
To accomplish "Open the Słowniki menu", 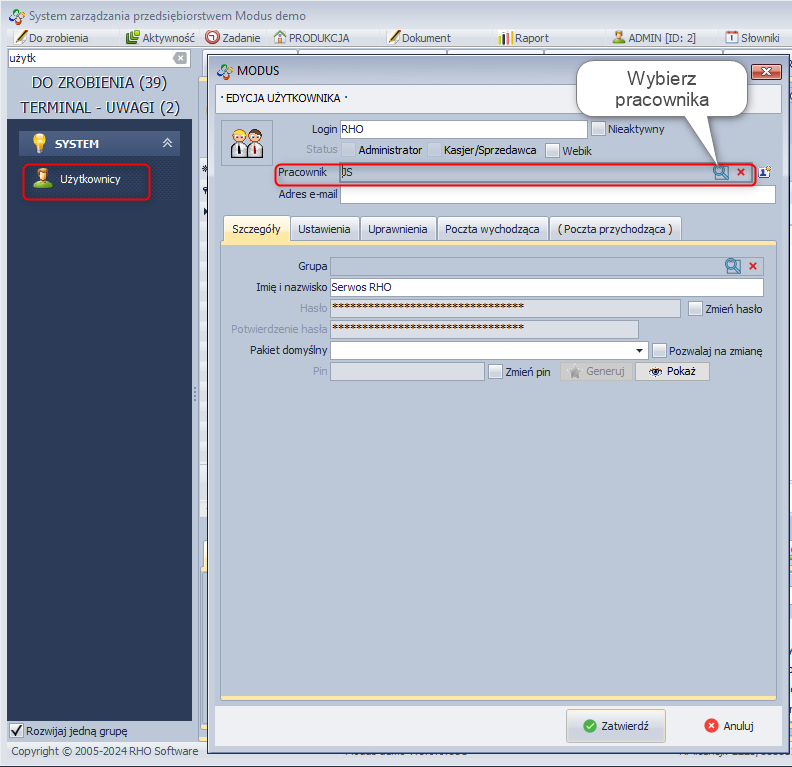I will (753, 38).
